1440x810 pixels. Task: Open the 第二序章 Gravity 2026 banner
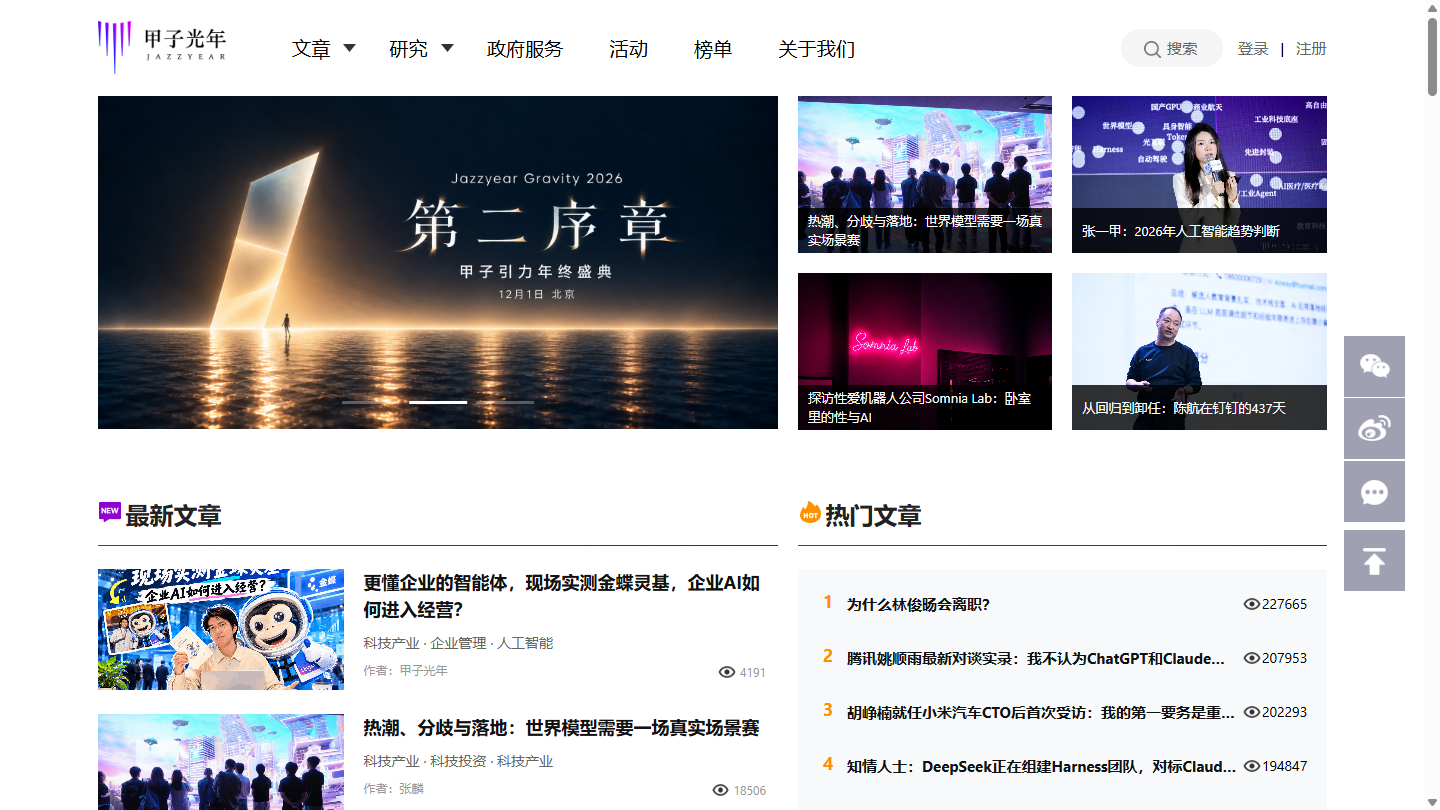[438, 262]
